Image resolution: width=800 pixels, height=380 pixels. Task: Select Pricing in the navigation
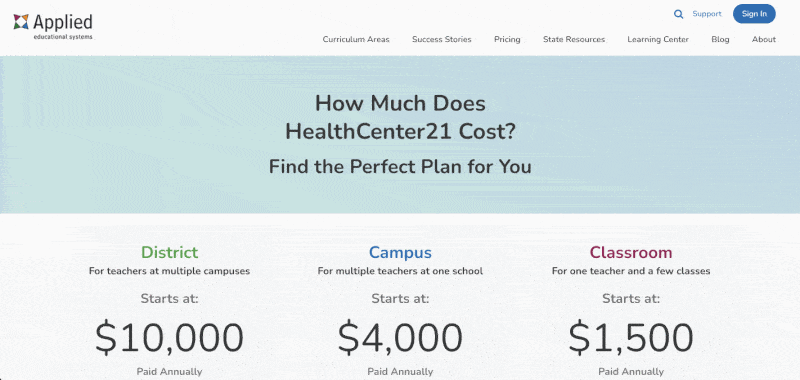click(x=507, y=39)
